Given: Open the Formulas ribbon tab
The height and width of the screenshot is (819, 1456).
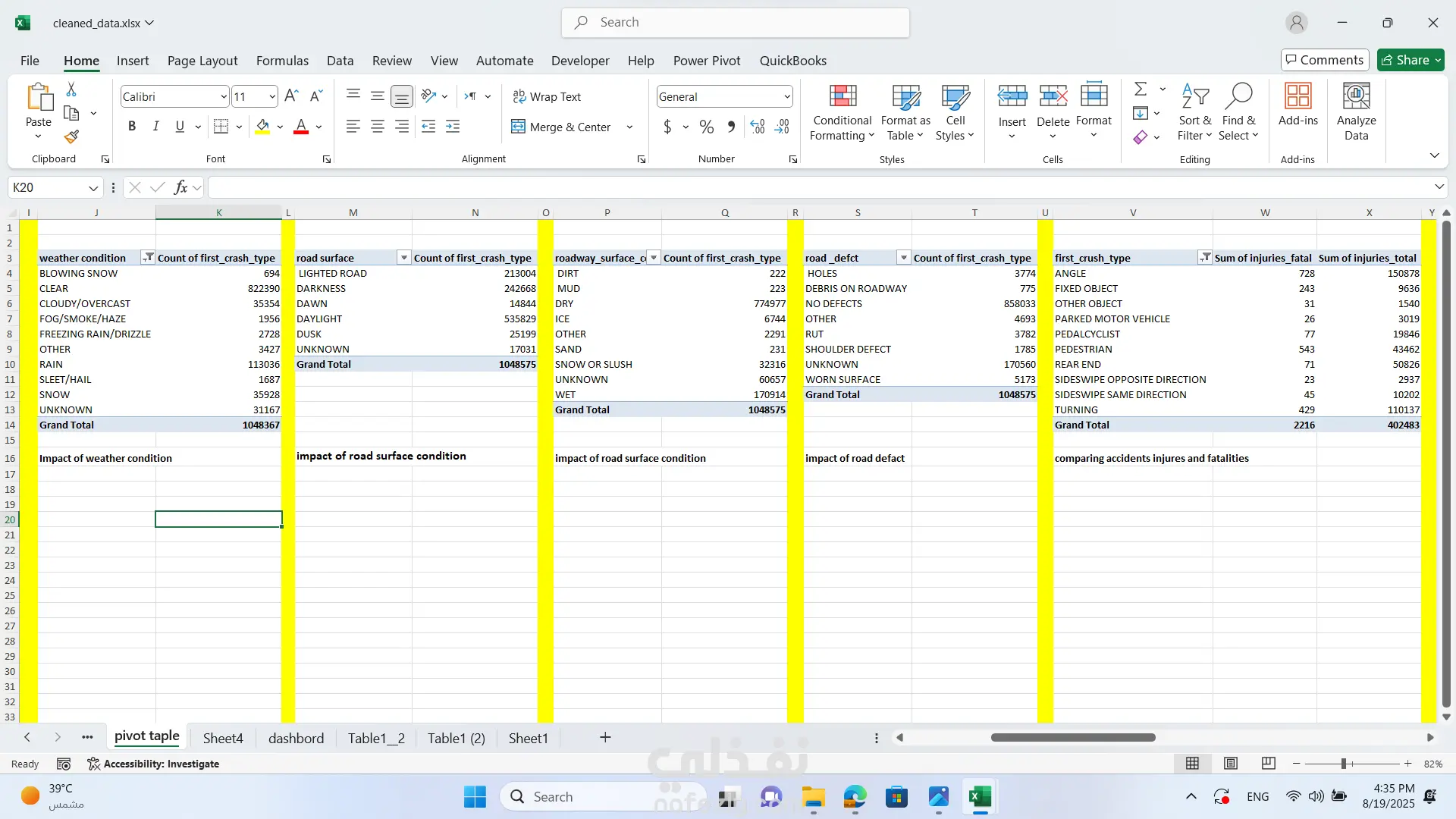Looking at the screenshot, I should pos(282,61).
